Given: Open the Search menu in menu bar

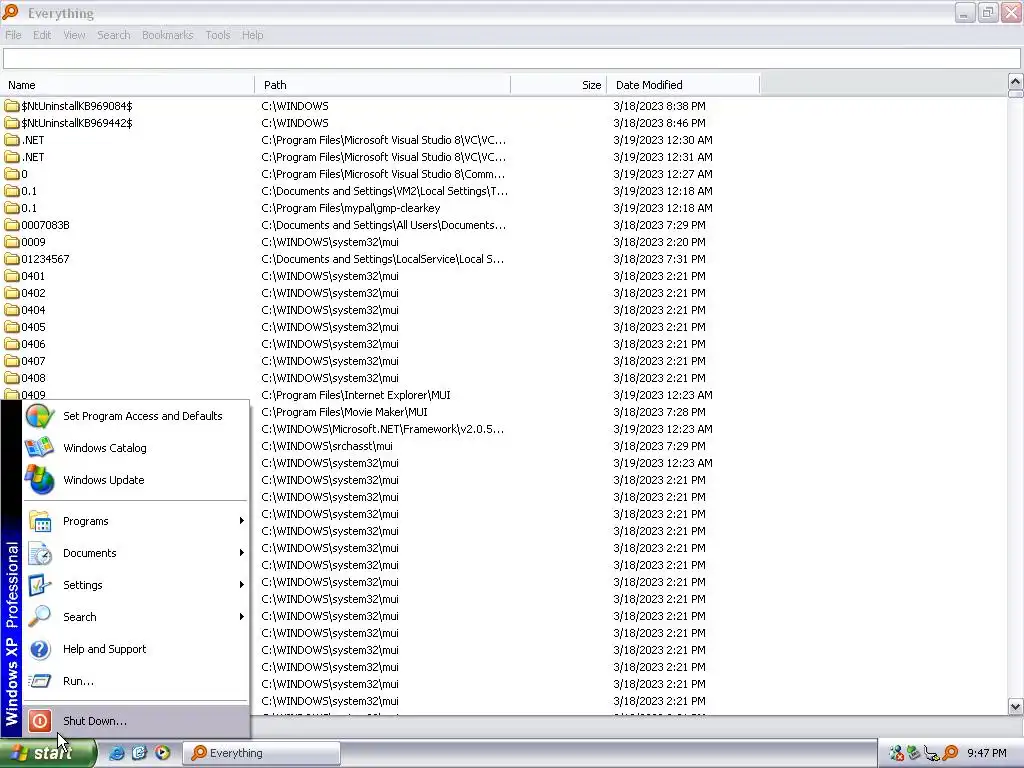Looking at the screenshot, I should pyautogui.click(x=114, y=35).
